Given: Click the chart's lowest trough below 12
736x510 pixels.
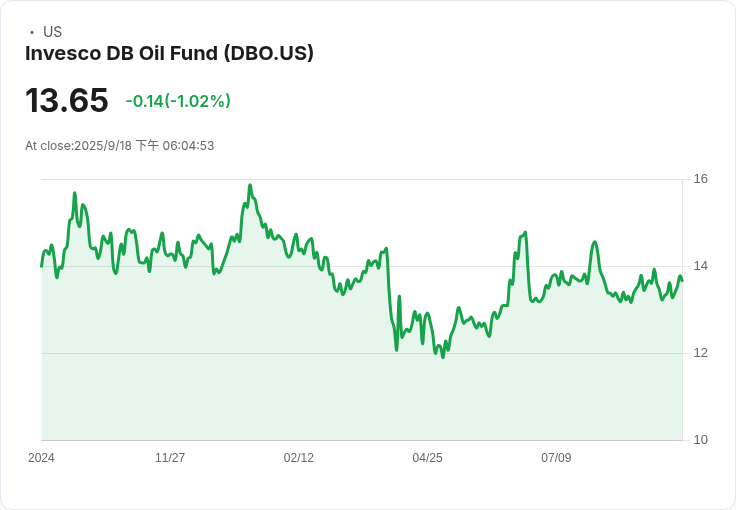Looking at the screenshot, I should coord(443,357).
